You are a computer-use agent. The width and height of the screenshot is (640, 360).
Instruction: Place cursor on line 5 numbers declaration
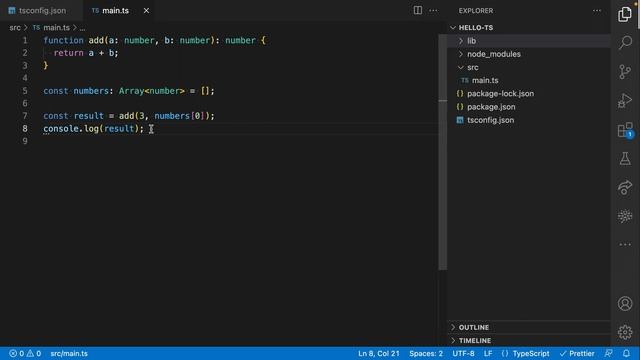pyautogui.click(x=129, y=91)
